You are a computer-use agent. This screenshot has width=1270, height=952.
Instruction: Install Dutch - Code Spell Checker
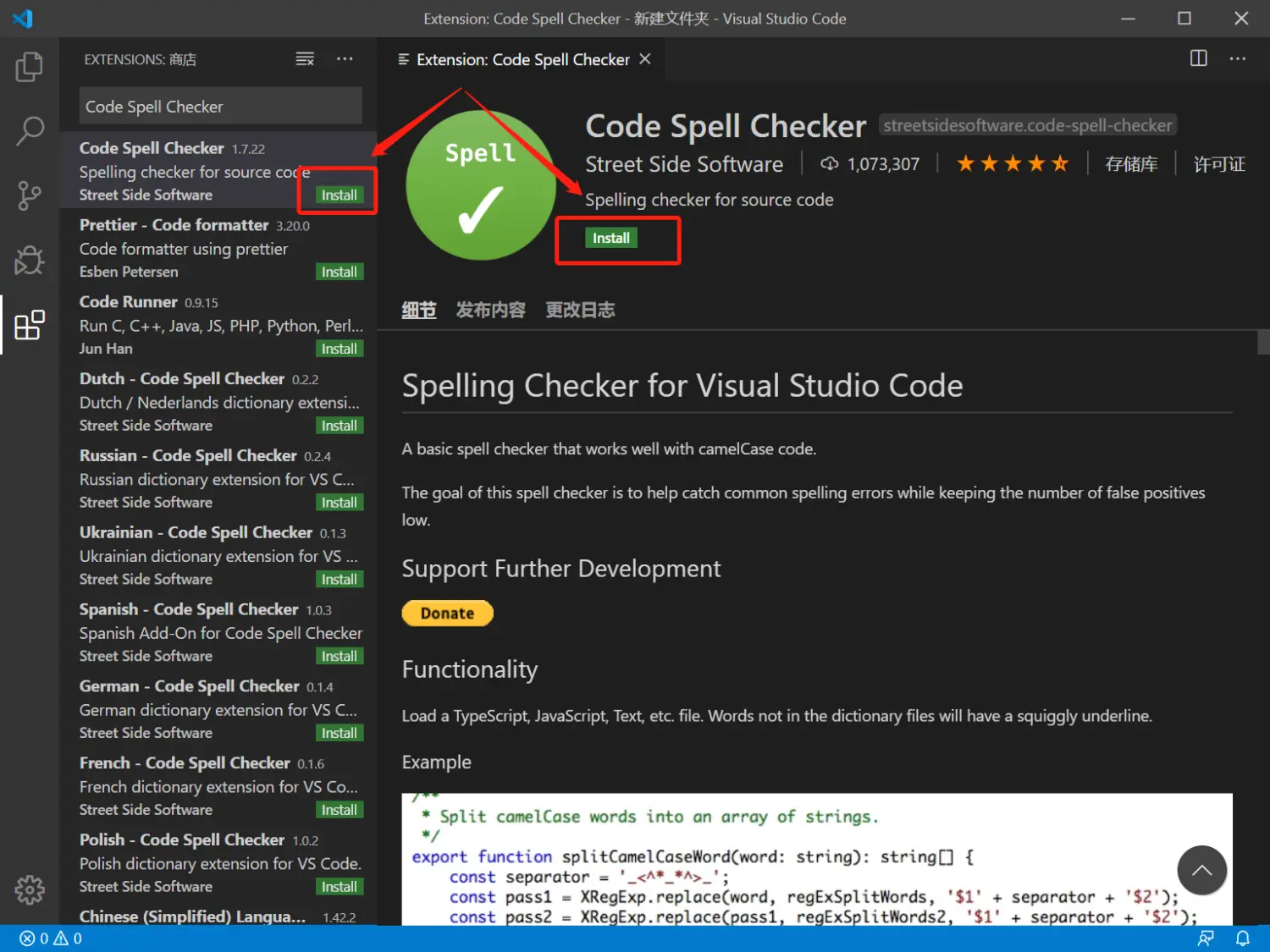click(339, 426)
